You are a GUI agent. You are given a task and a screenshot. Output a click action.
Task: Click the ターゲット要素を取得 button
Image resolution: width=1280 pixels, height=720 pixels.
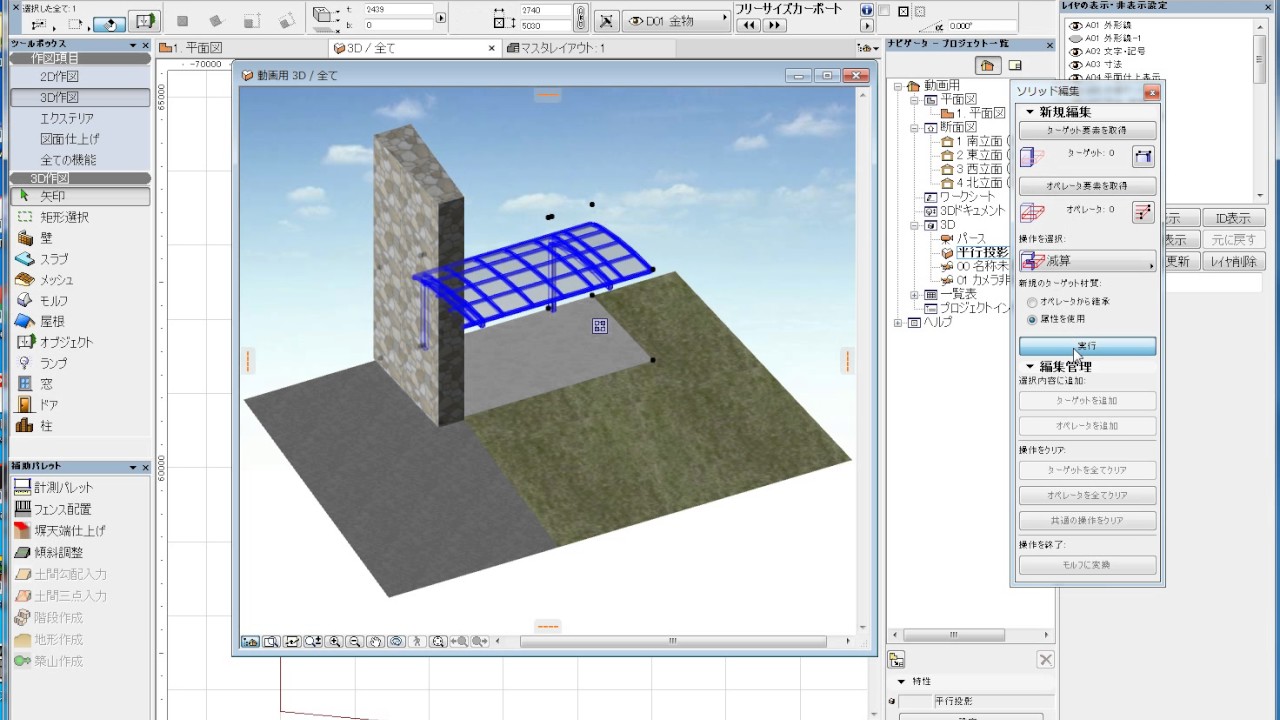click(x=1087, y=131)
